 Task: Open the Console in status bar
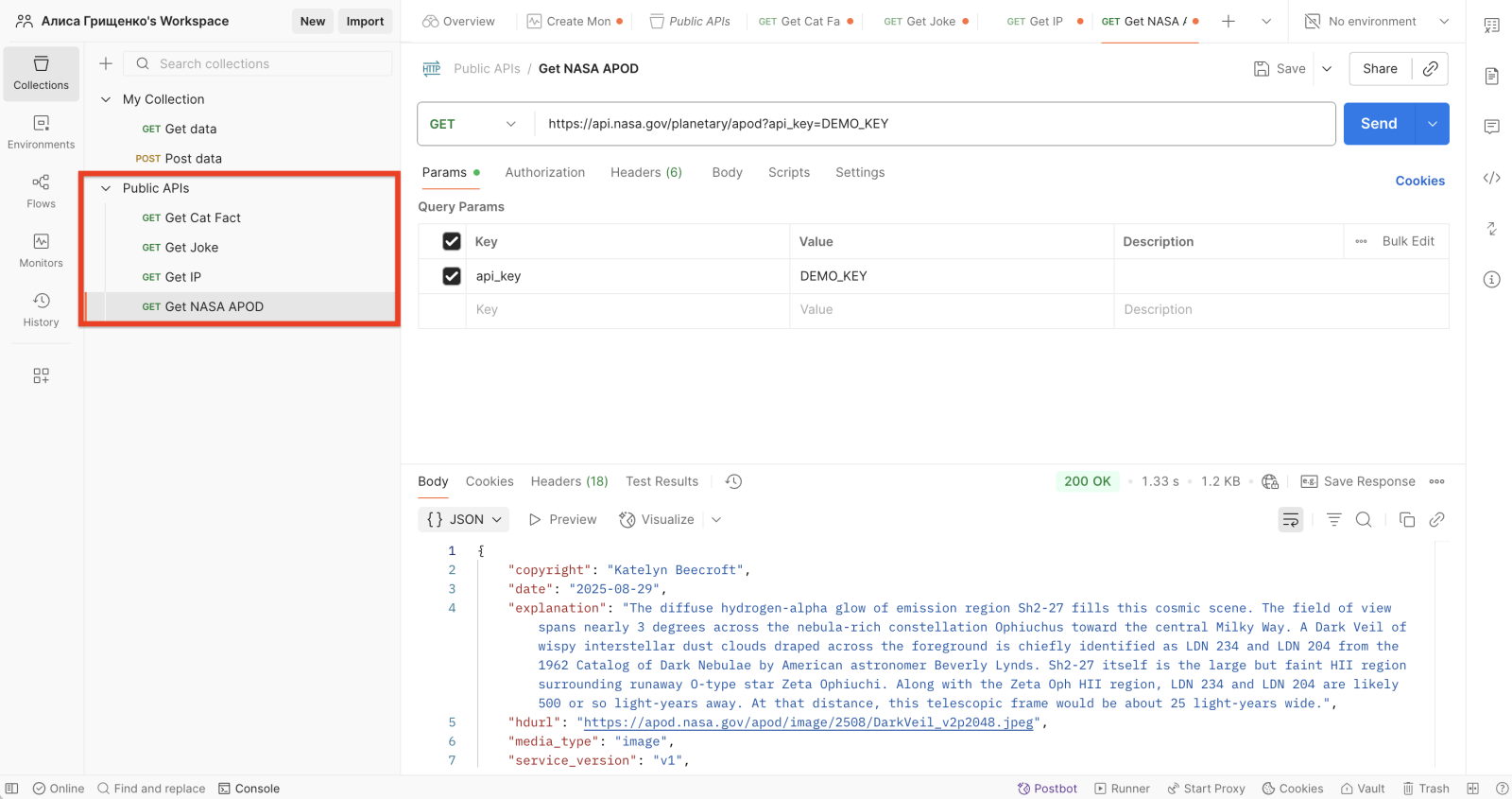(249, 789)
